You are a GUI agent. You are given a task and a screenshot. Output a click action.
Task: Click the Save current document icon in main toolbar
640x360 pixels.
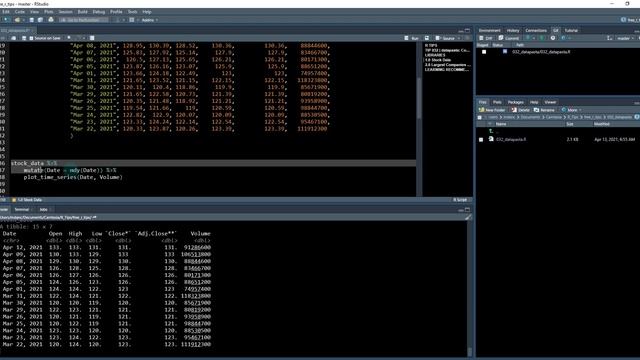pyautogui.click(x=31, y=20)
